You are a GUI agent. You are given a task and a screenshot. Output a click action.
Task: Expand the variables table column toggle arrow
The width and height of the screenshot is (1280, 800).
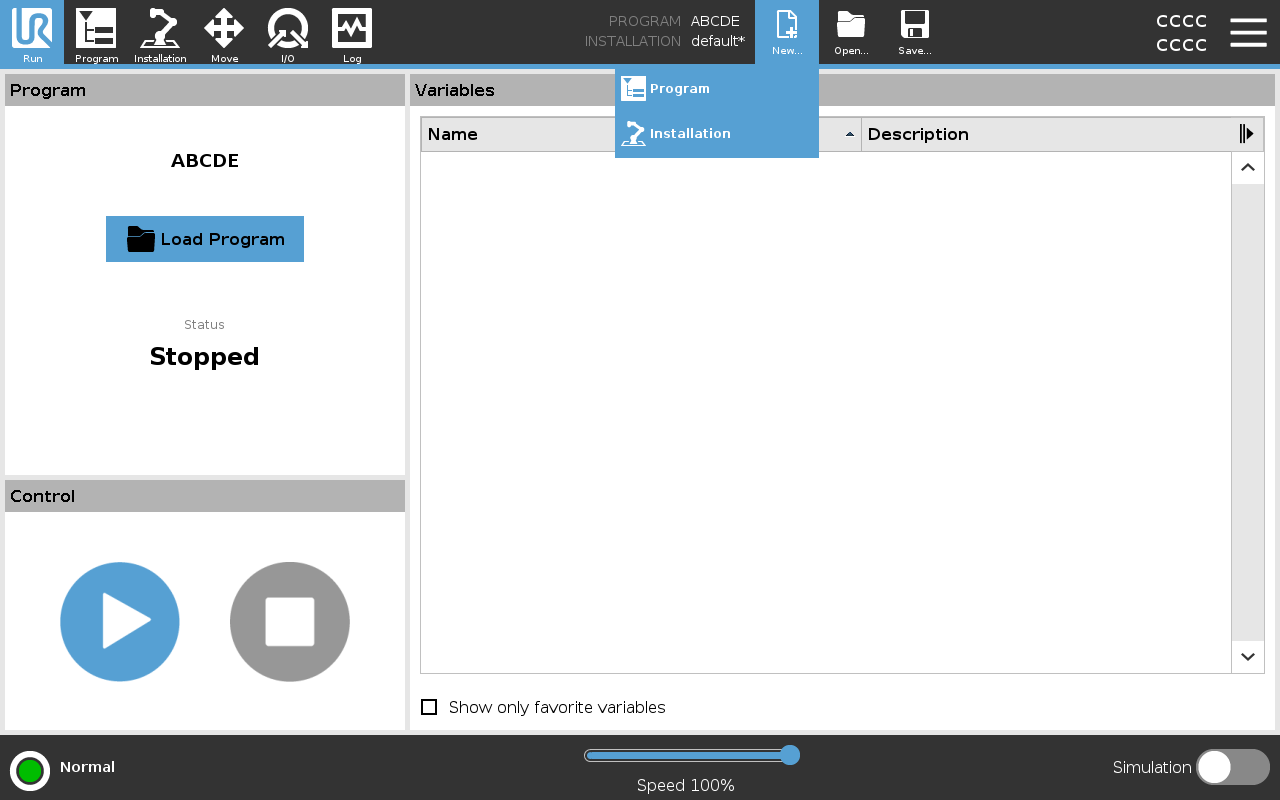1246,134
